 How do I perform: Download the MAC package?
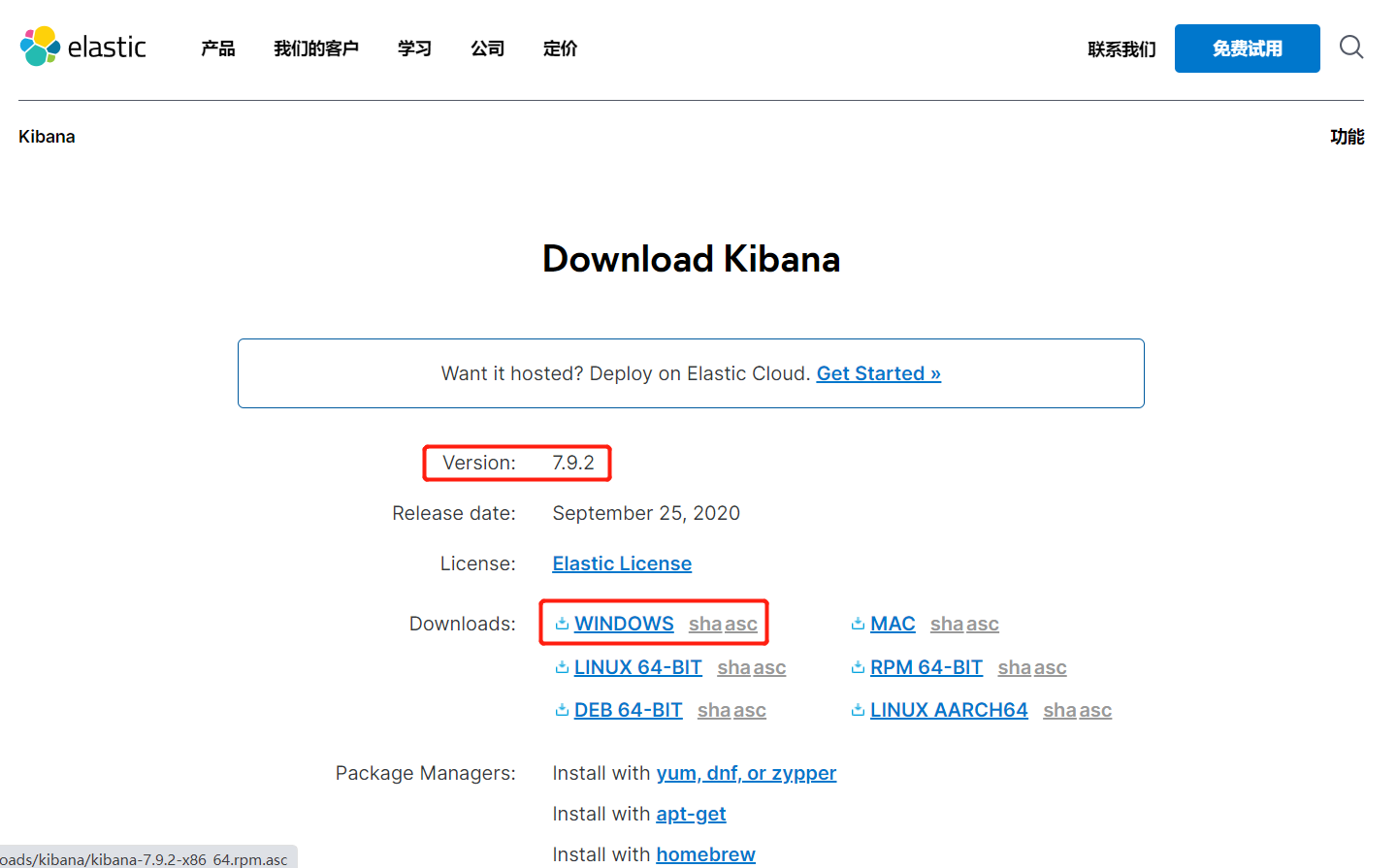[x=893, y=624]
